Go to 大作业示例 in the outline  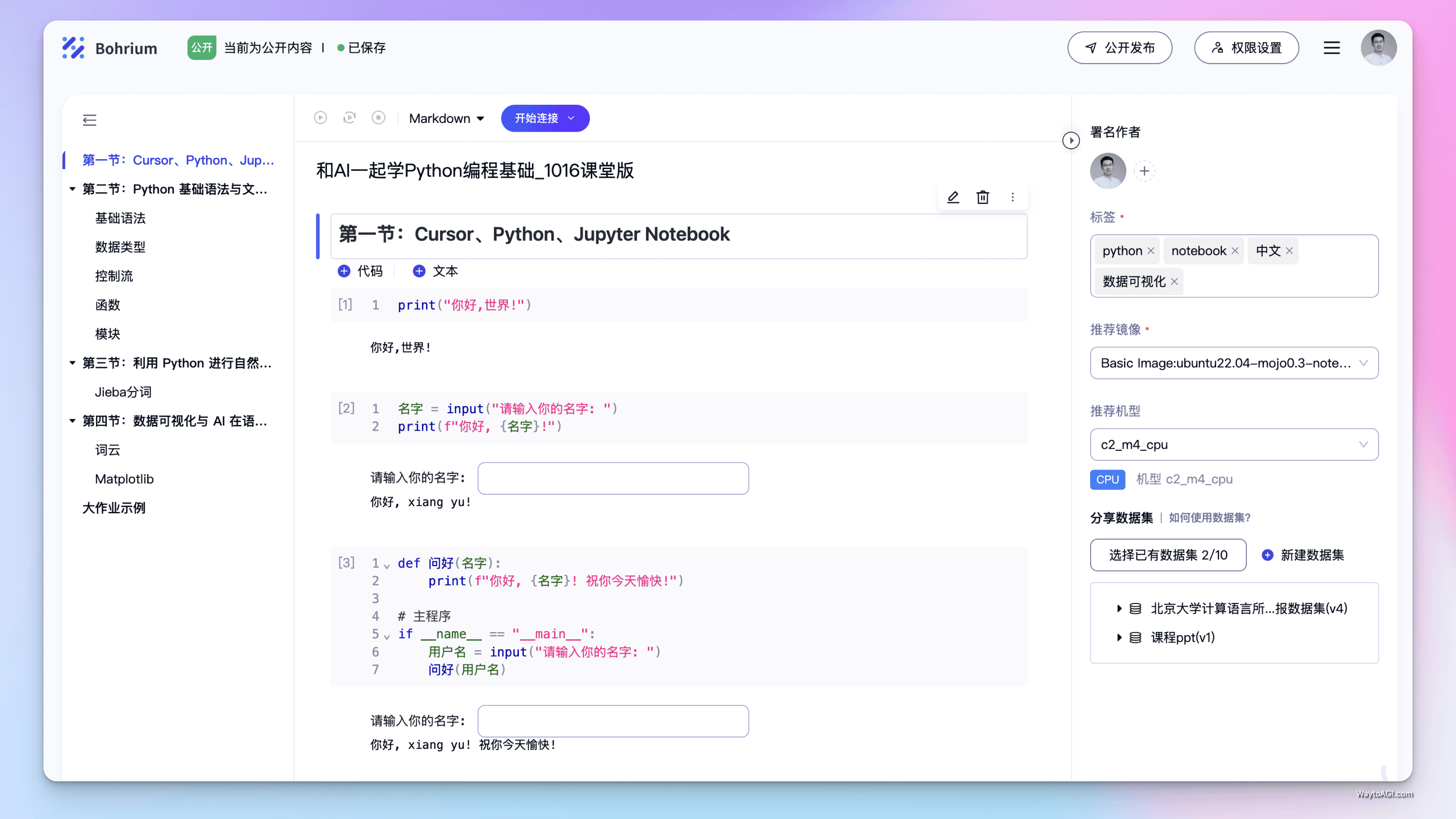[x=114, y=507]
